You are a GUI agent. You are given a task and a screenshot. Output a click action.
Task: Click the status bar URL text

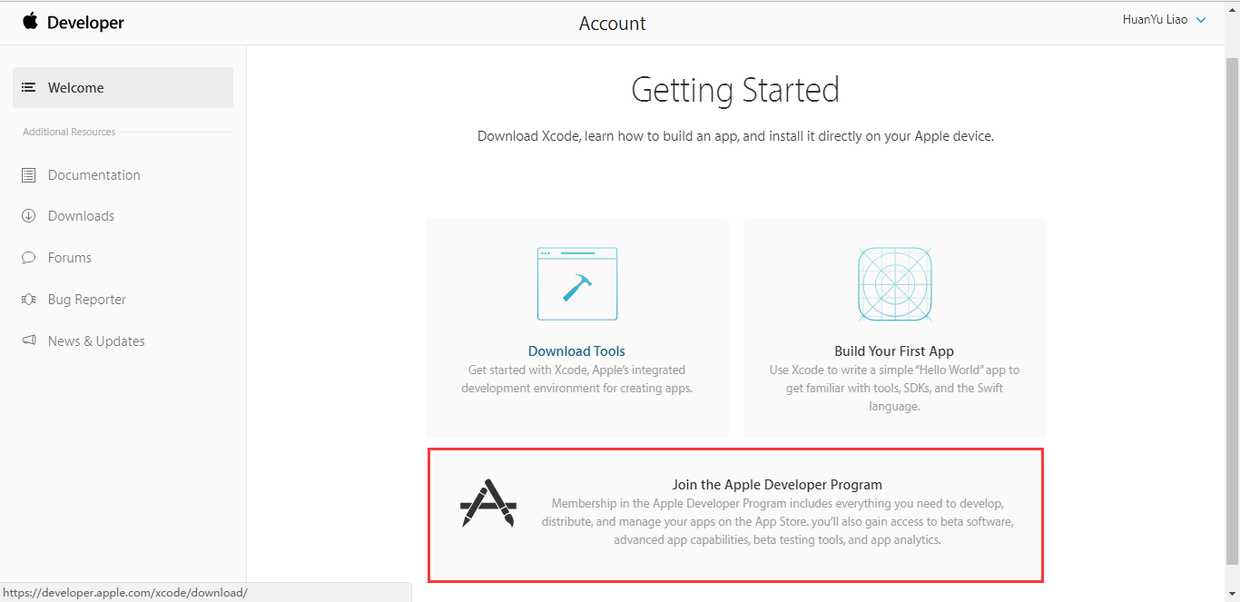pyautogui.click(x=124, y=592)
